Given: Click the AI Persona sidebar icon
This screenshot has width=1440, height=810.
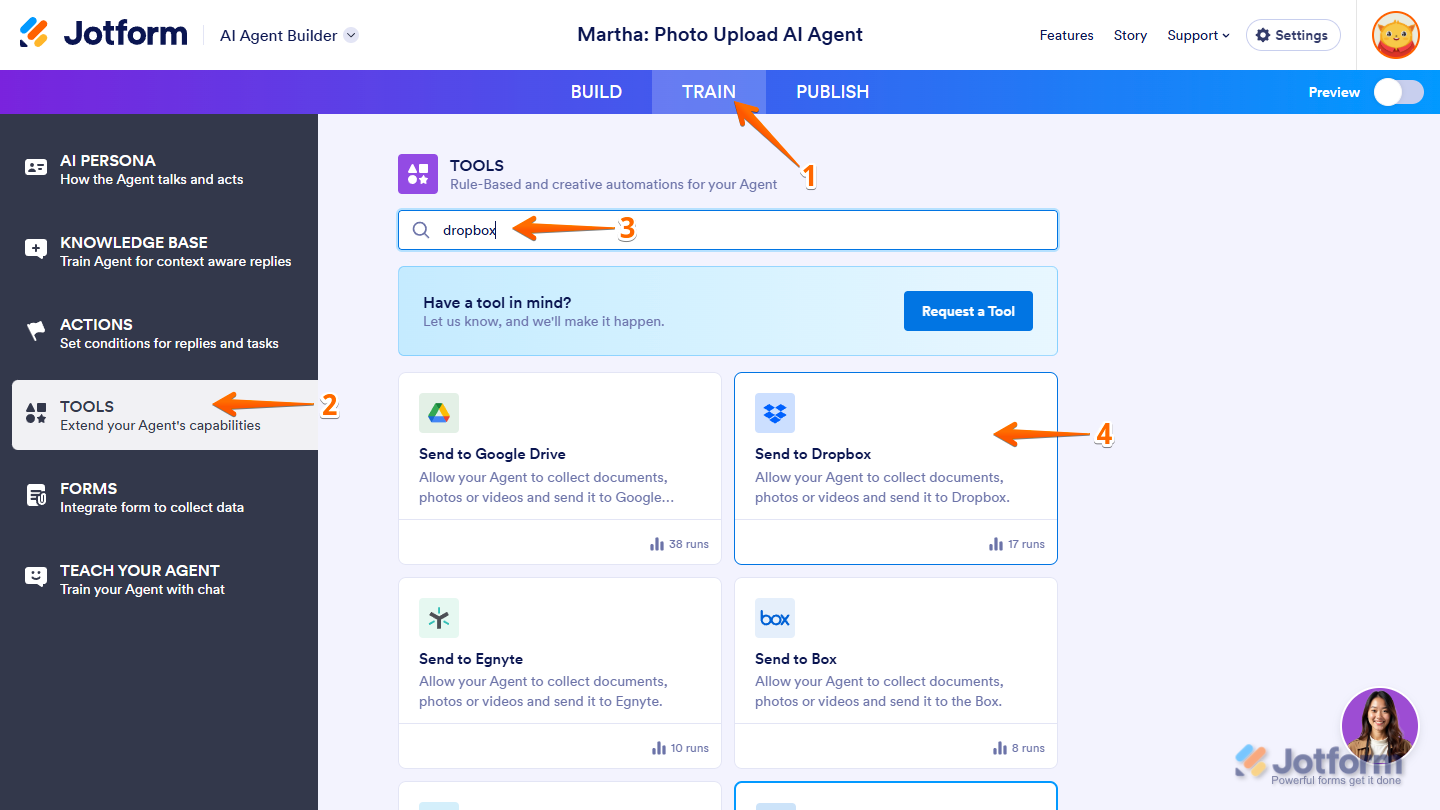Looking at the screenshot, I should 36,168.
